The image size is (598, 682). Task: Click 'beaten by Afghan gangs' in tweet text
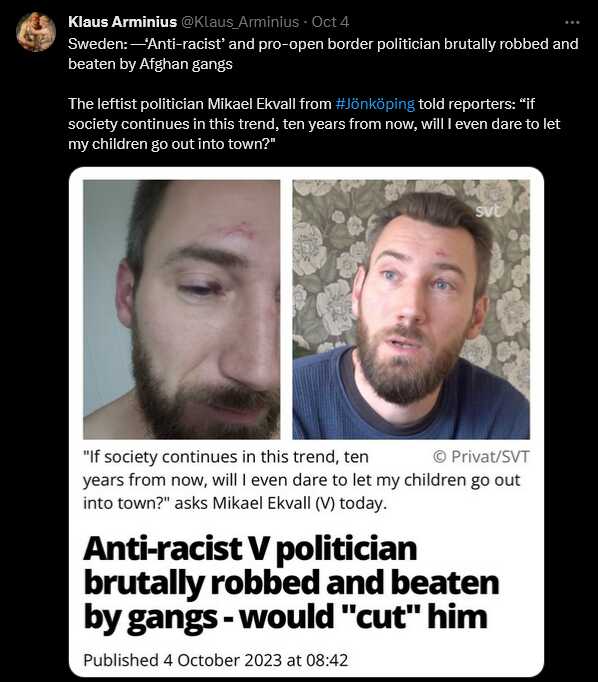pos(150,64)
